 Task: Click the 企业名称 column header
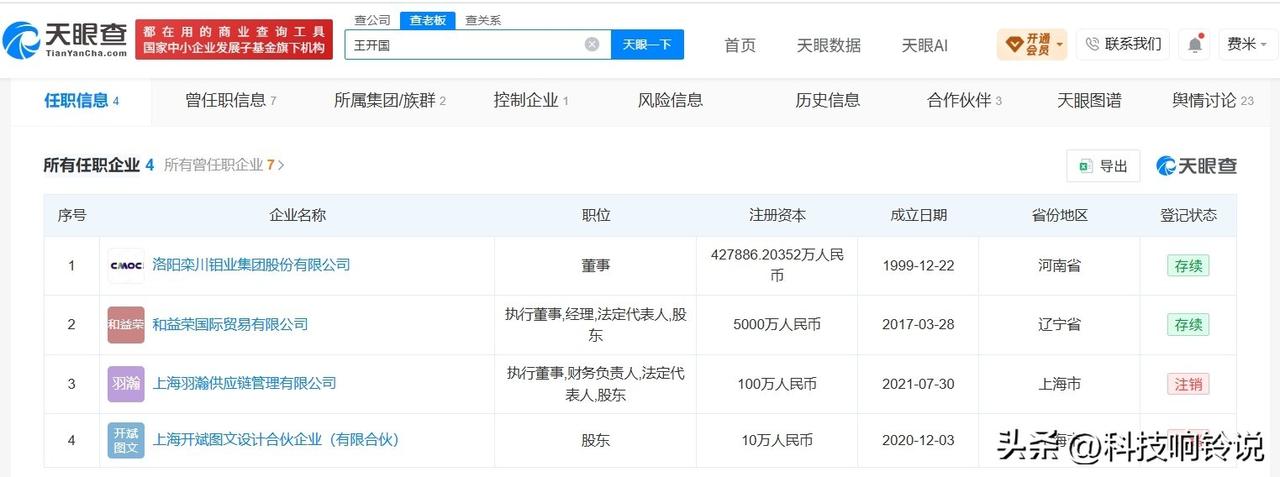pos(298,215)
